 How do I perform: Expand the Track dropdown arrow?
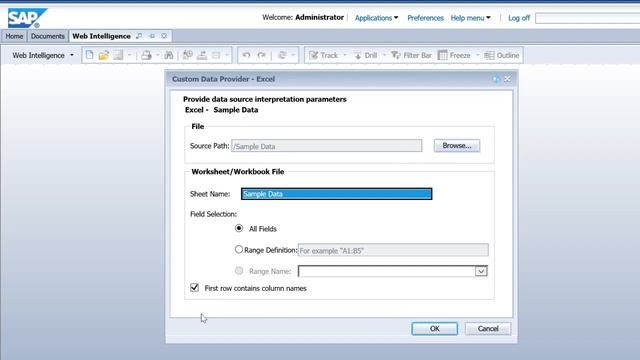click(x=344, y=55)
